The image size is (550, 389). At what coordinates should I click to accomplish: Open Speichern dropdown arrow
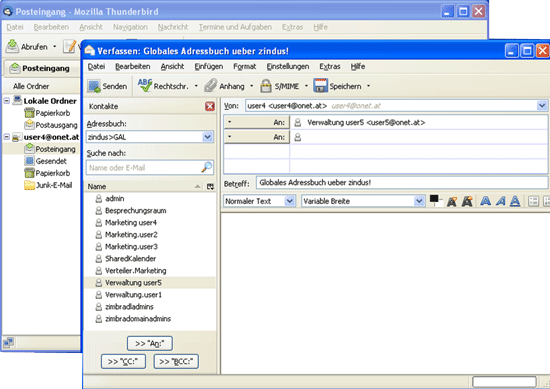tap(368, 86)
